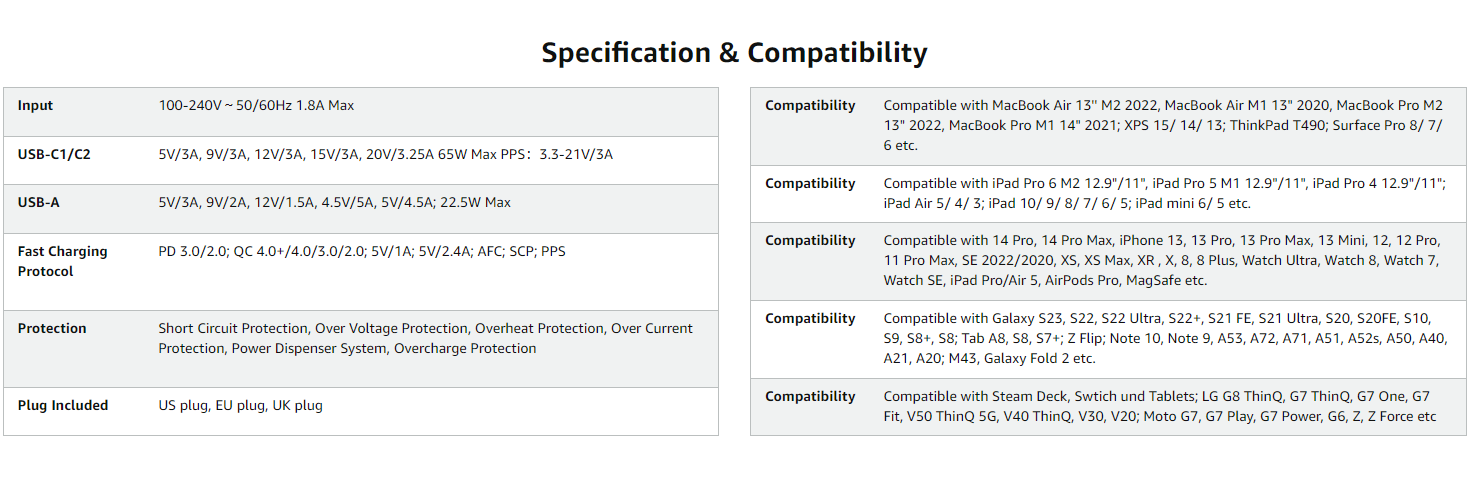Screen dimensions: 1469x502
Task: Select the Input row label
Action: pyautogui.click(x=36, y=106)
